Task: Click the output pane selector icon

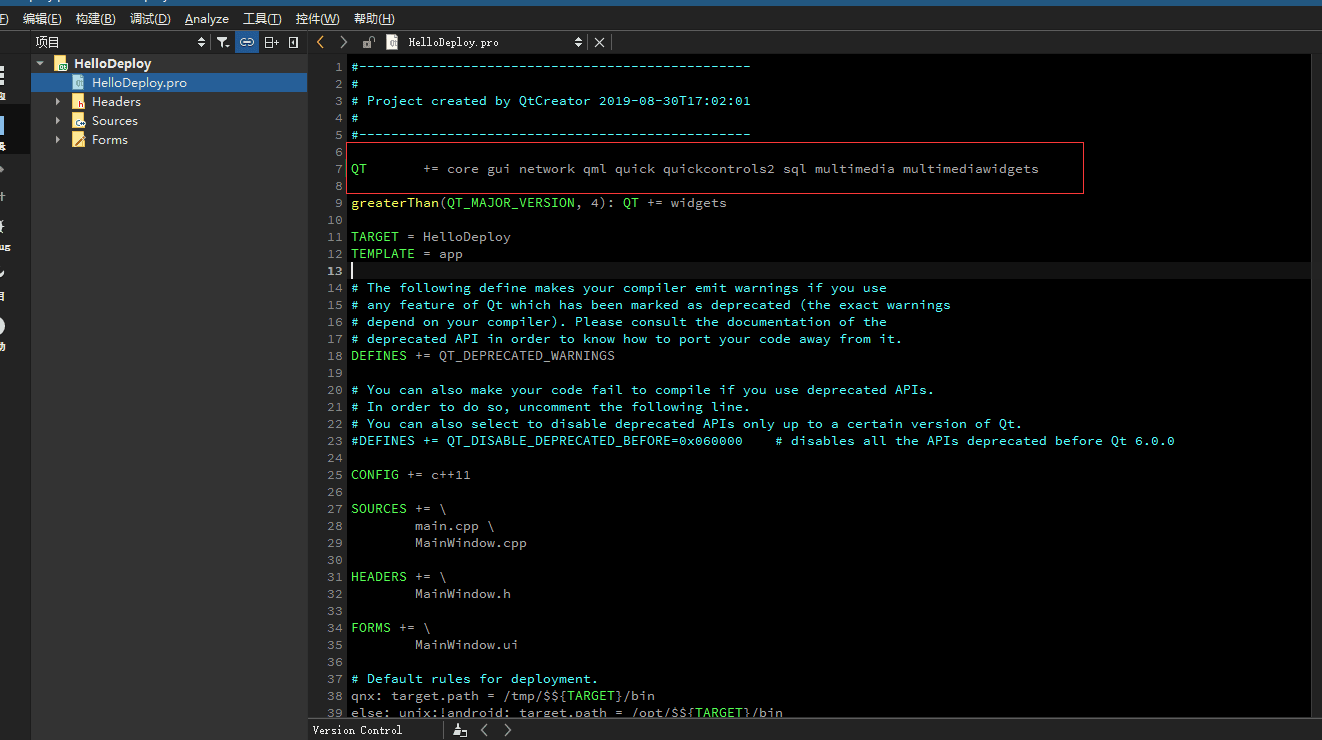Action: click(460, 730)
